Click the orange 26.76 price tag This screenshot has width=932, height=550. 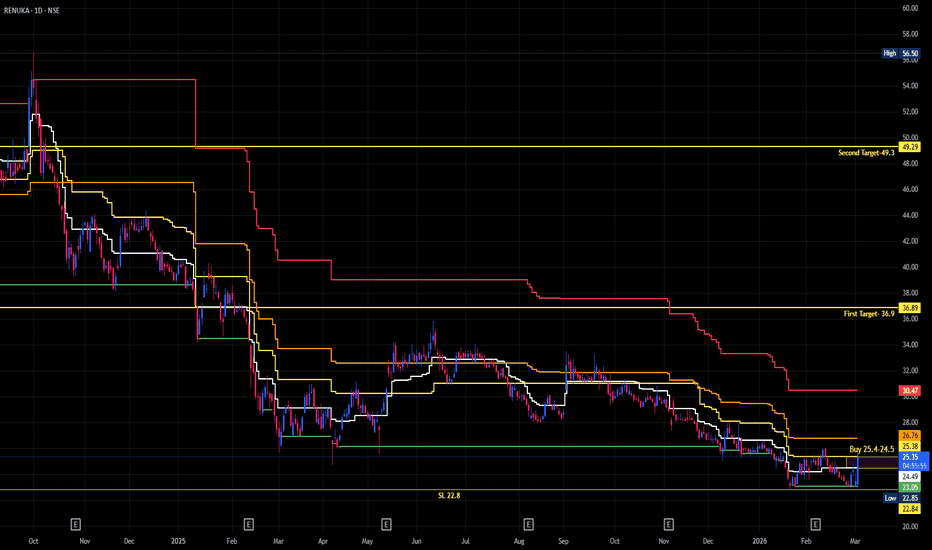tap(910, 436)
